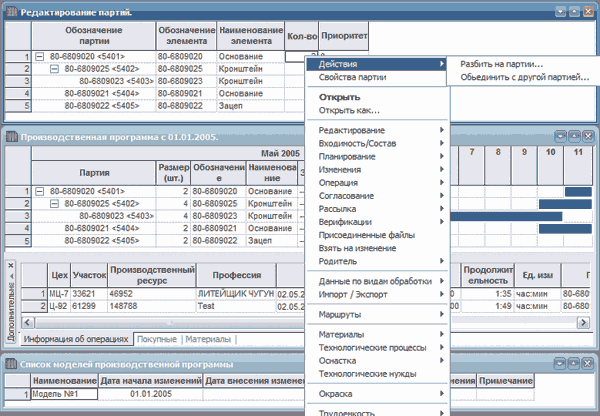Collapse the Дополнительные panel arrow icon
Screen dimensions: 600x416
(x=11, y=276)
